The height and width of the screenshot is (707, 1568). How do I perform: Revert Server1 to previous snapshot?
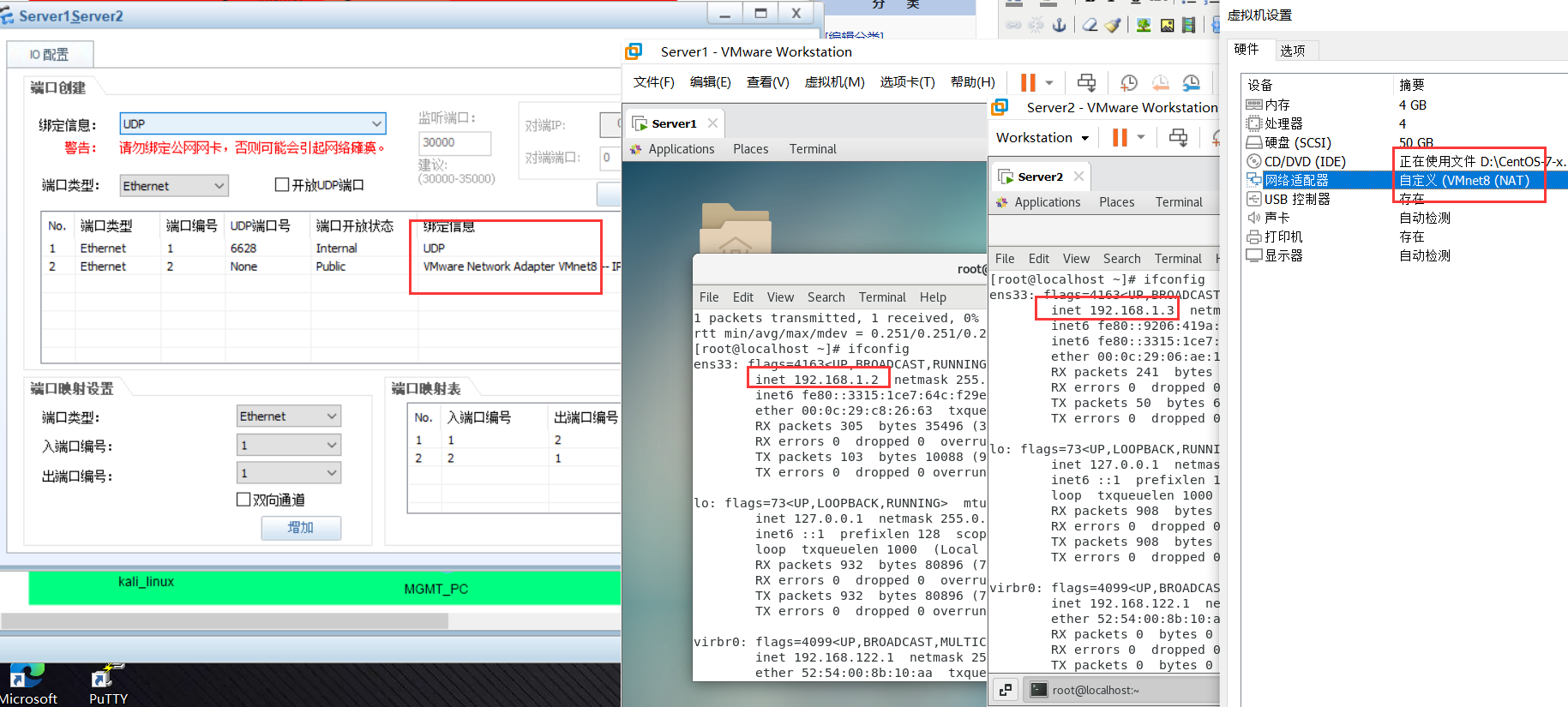point(1160,82)
